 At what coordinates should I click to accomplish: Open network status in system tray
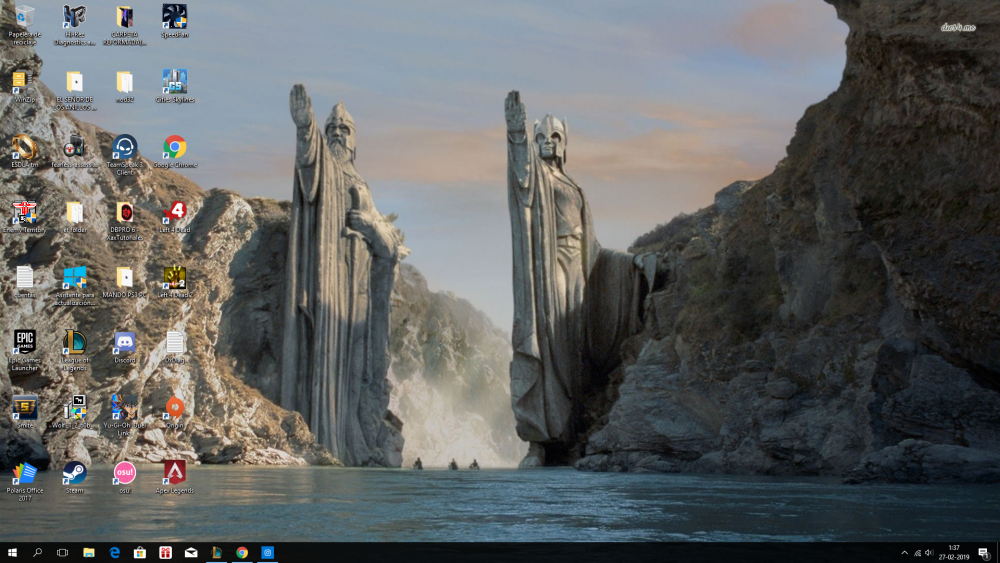(917, 553)
